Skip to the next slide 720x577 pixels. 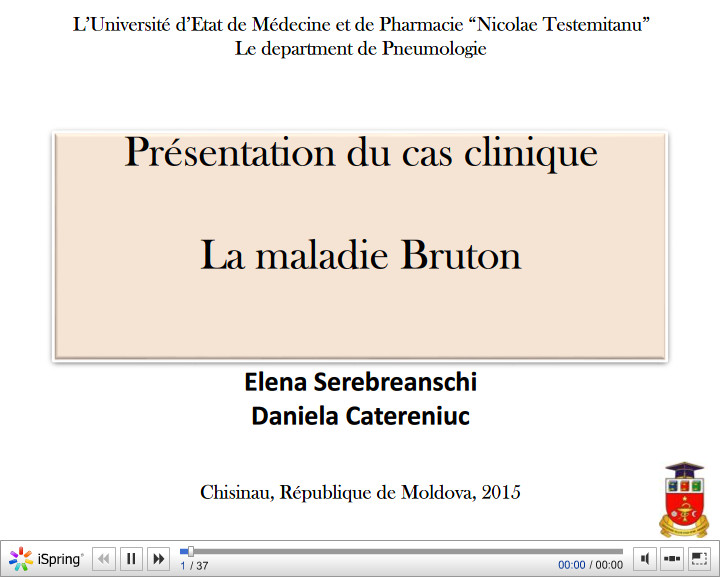[158, 559]
